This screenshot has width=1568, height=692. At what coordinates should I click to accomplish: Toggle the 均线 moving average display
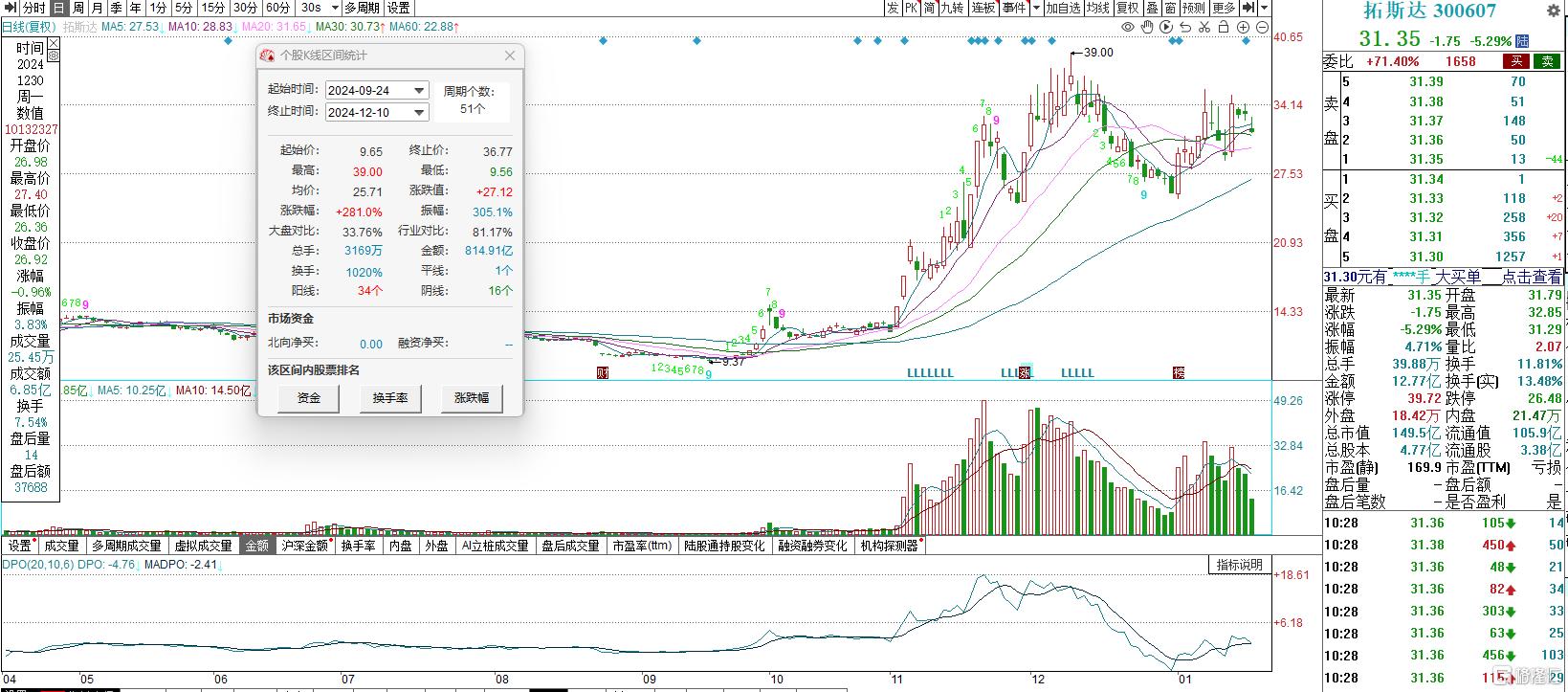(x=1096, y=8)
